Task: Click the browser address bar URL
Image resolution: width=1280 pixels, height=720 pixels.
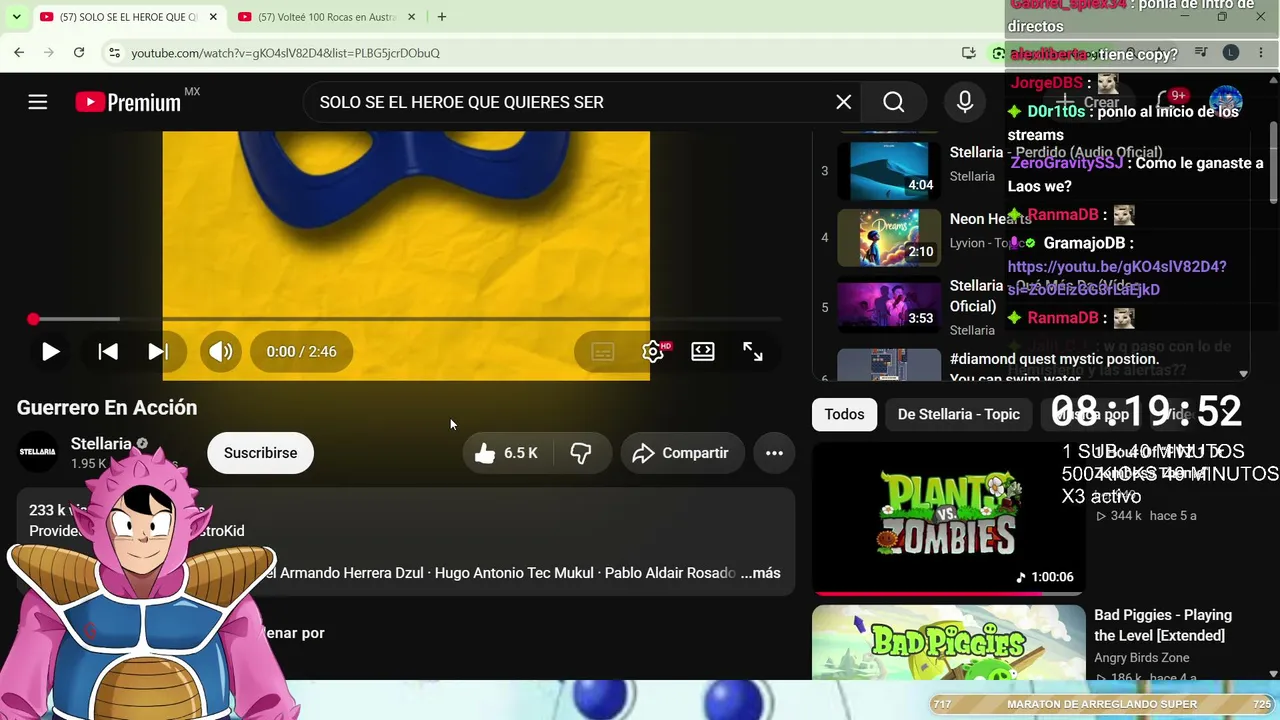Action: click(285, 53)
